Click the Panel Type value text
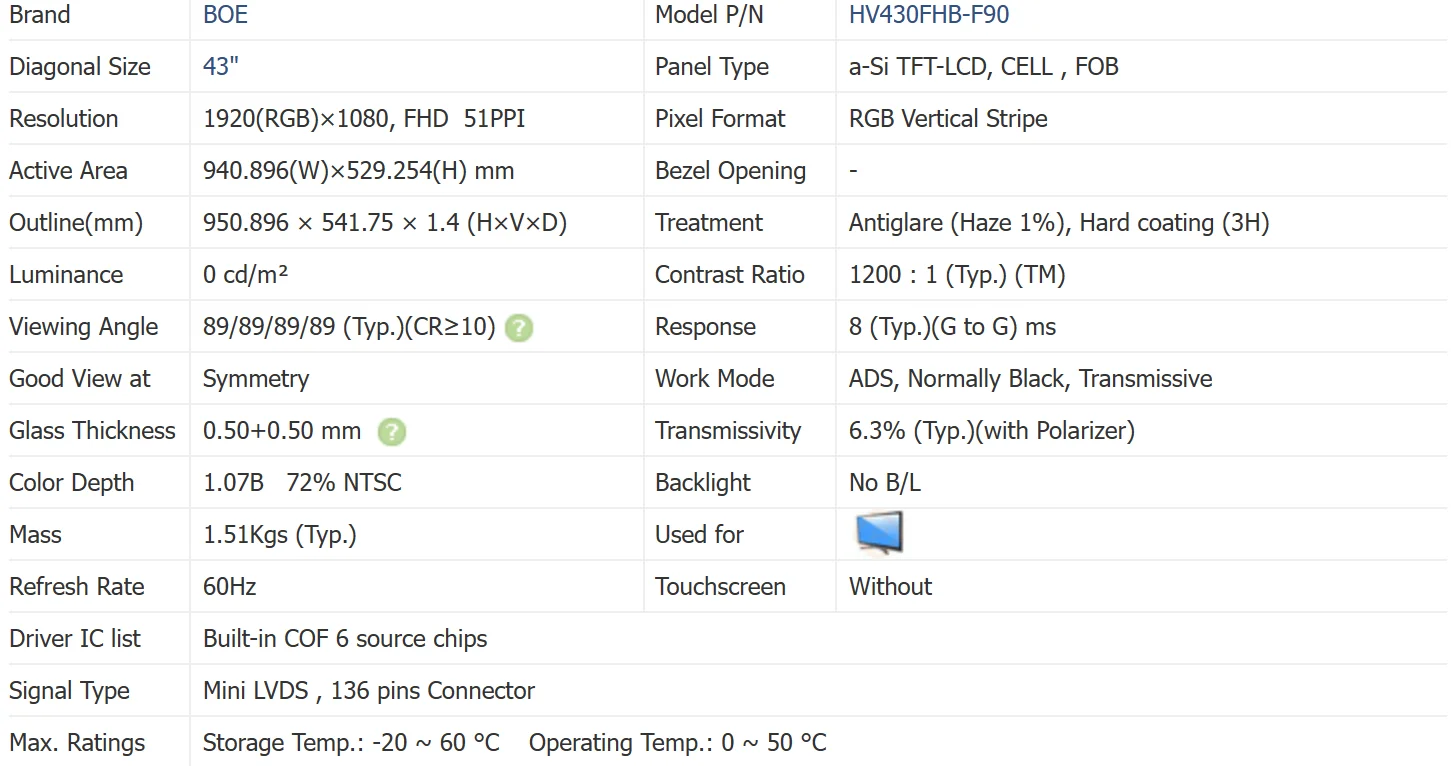 click(x=983, y=67)
